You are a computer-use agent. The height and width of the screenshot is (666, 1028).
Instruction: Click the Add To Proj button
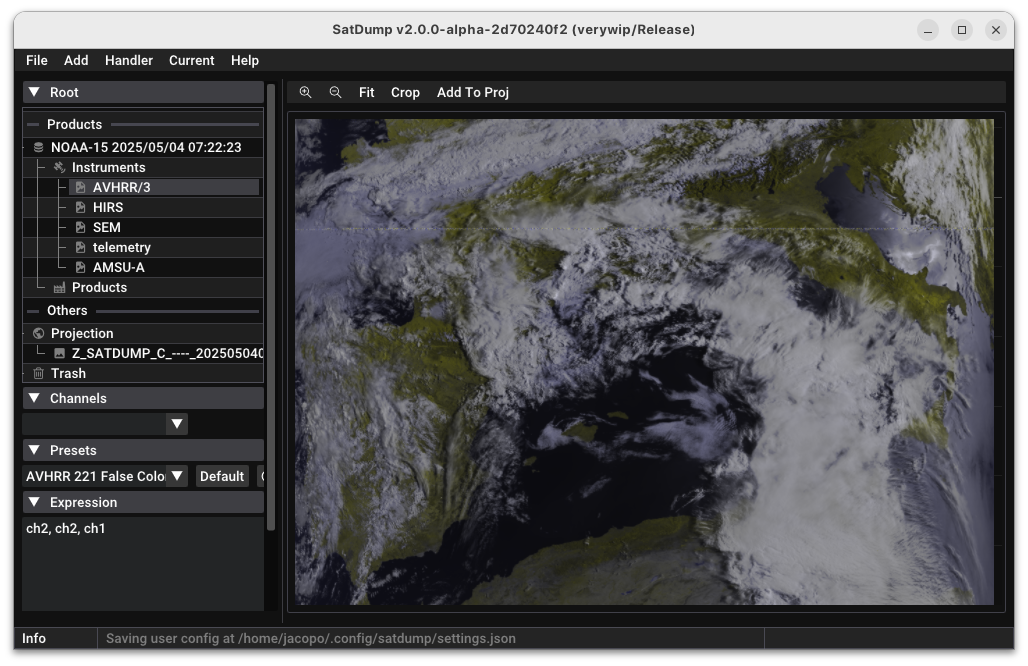tap(472, 92)
